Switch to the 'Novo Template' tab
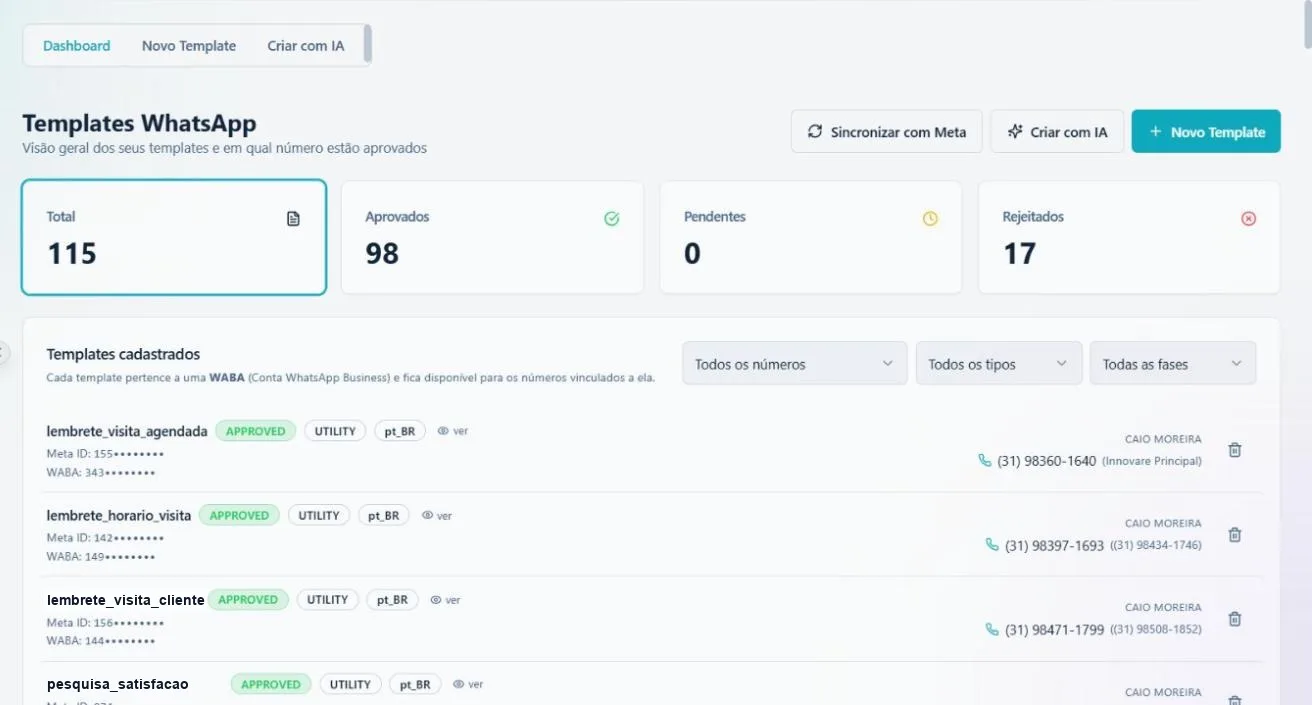 point(189,46)
